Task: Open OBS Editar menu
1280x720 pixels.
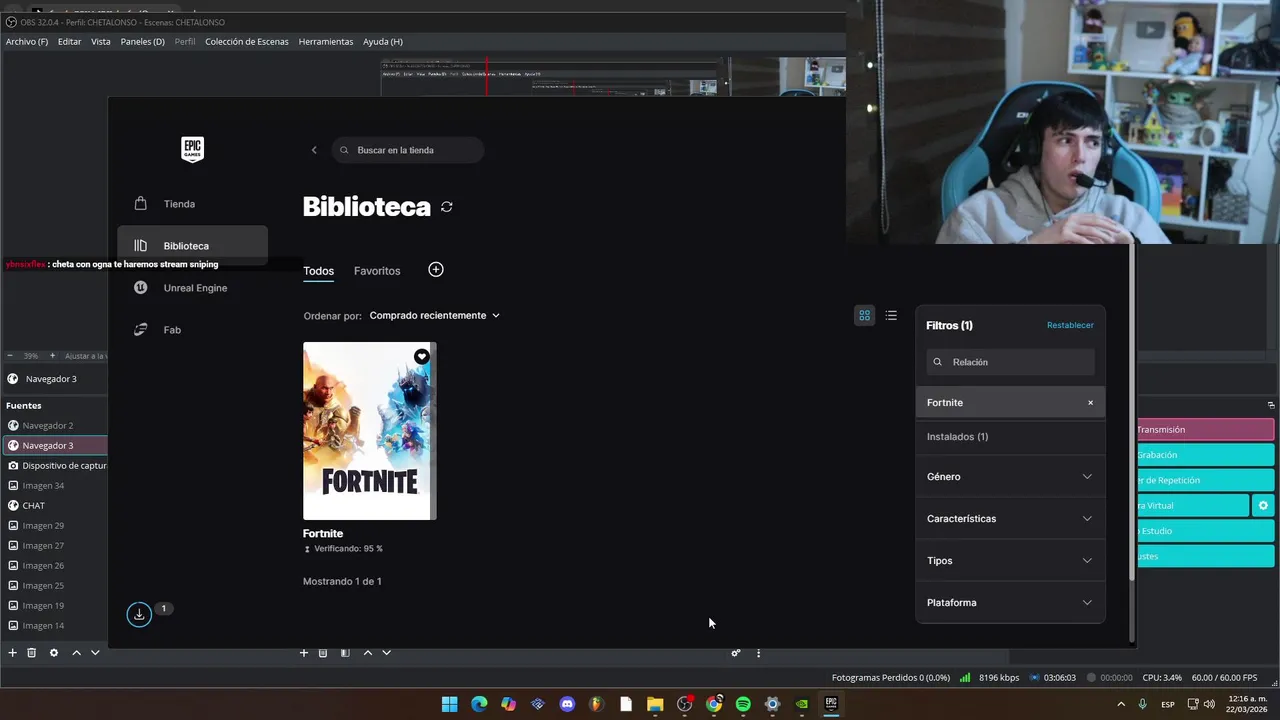Action: [x=69, y=42]
